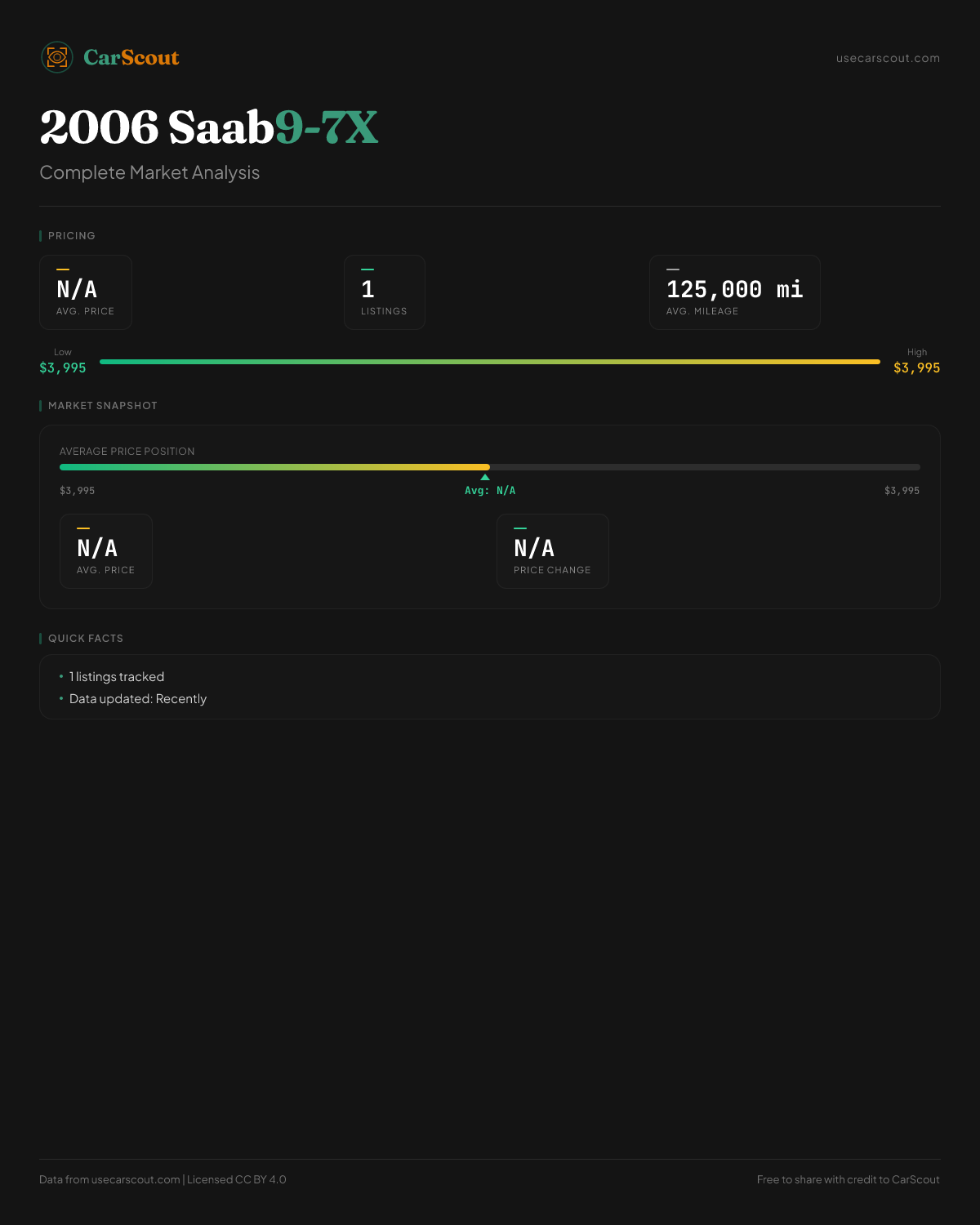Select the Market Snapshot Avg. Price card
The image size is (980, 1225).
(106, 551)
